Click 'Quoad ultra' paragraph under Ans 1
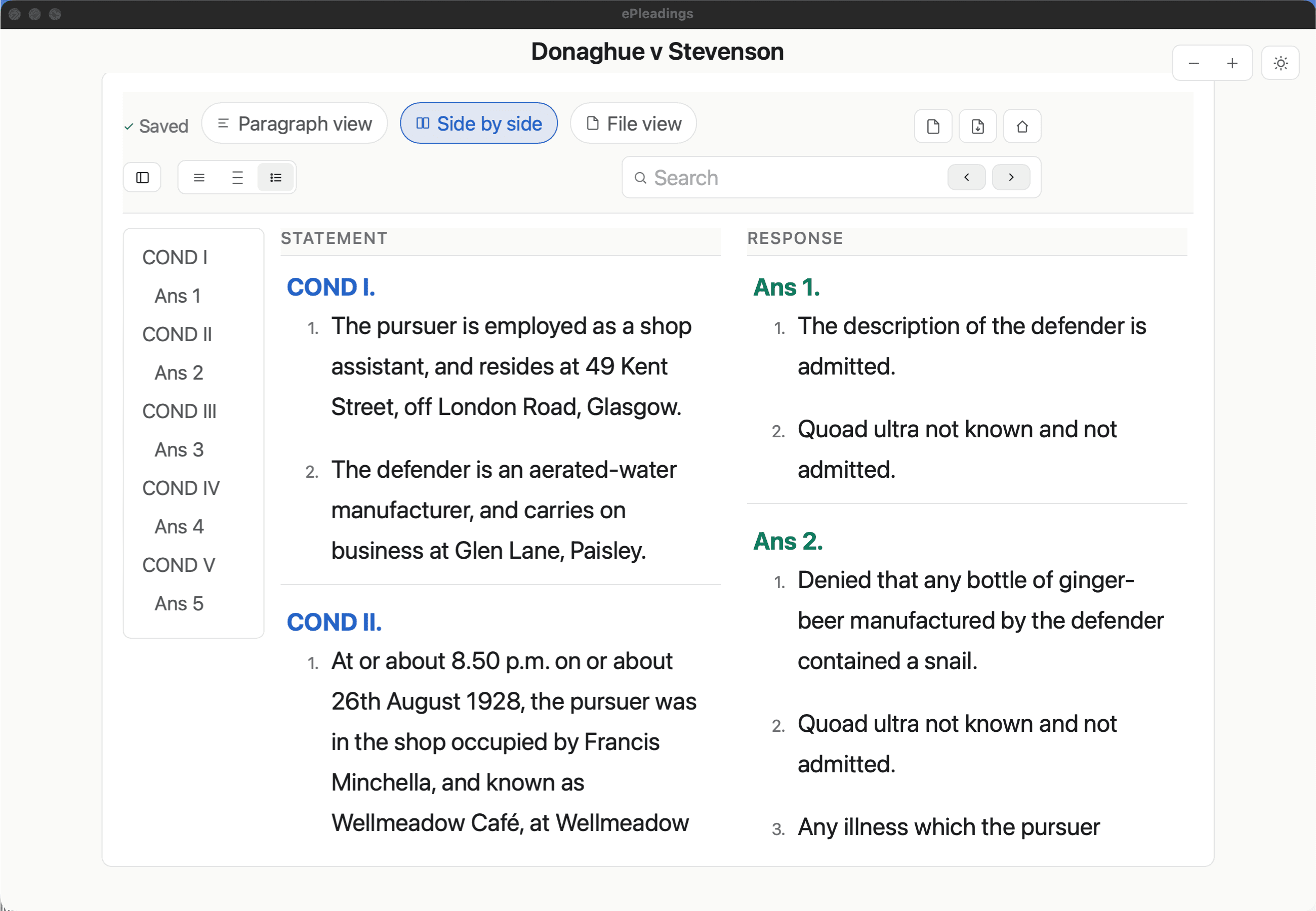1316x911 pixels. tap(957, 449)
